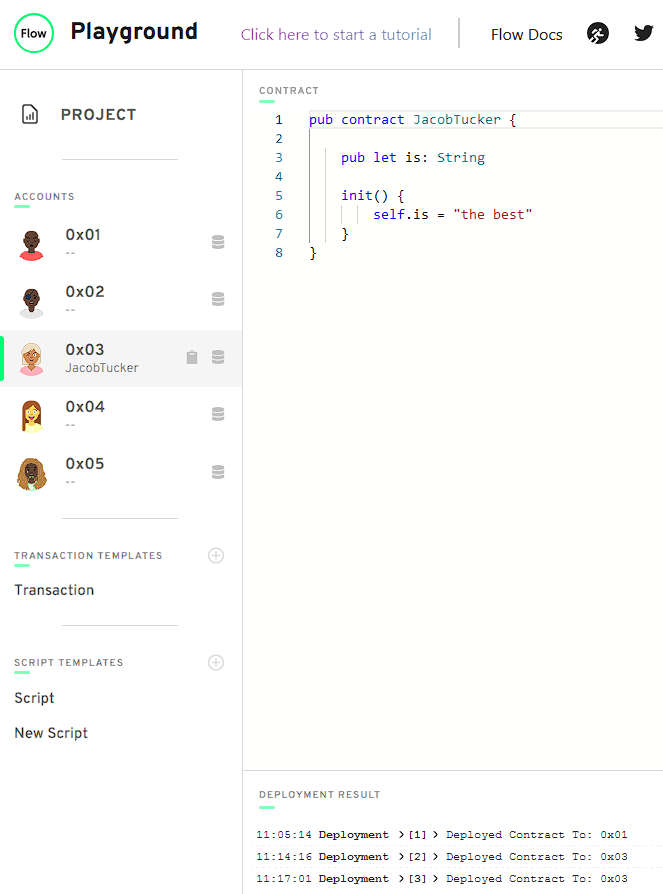
Task: Place cursor on code line 1 contract declaration
Action: point(412,120)
